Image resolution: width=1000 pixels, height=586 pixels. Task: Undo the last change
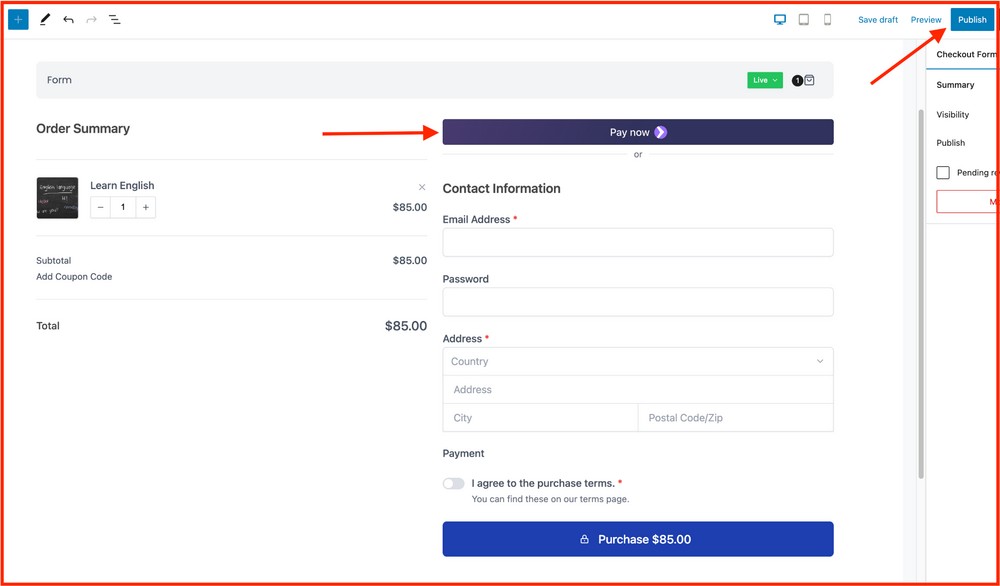(68, 19)
